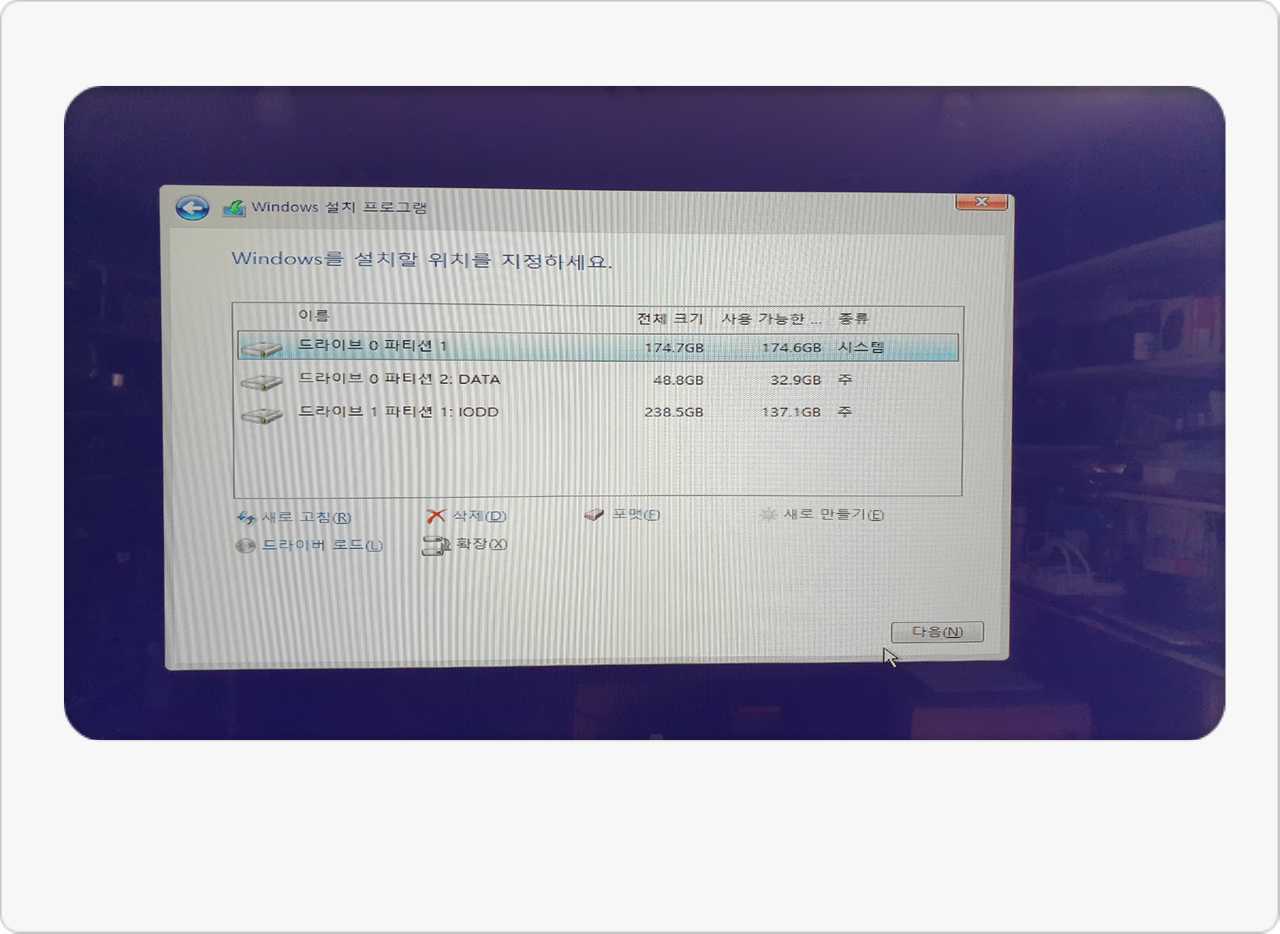Viewport: 1280px width, 934px height.
Task: Click the 포맷 eraser icon
Action: tap(594, 515)
